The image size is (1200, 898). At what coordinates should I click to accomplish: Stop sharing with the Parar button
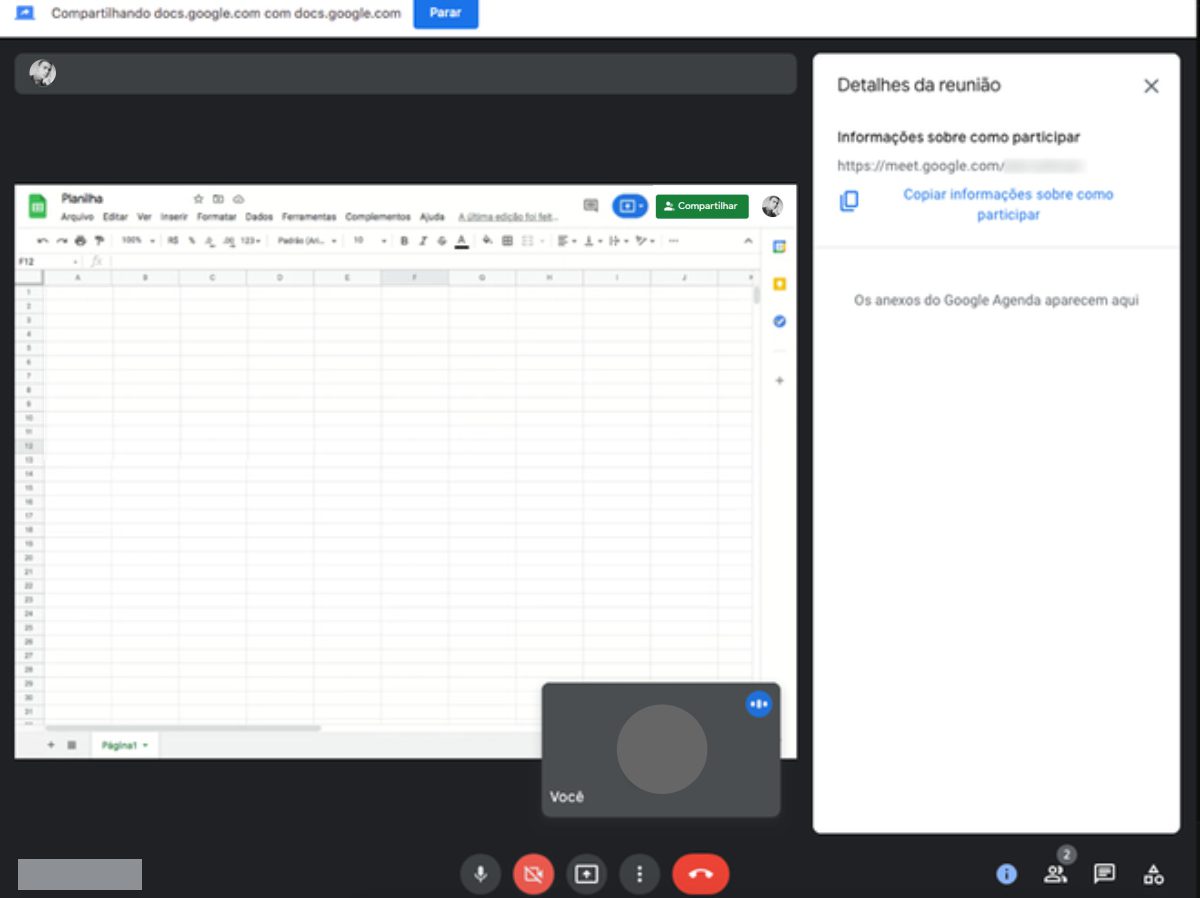point(445,14)
